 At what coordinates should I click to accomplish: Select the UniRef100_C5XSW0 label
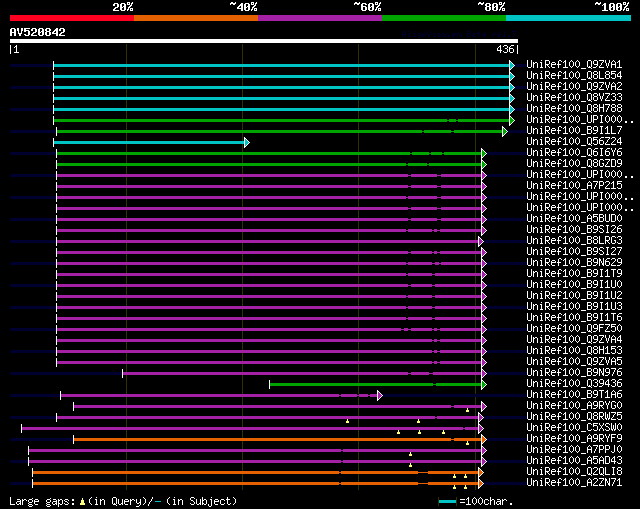tap(574, 428)
